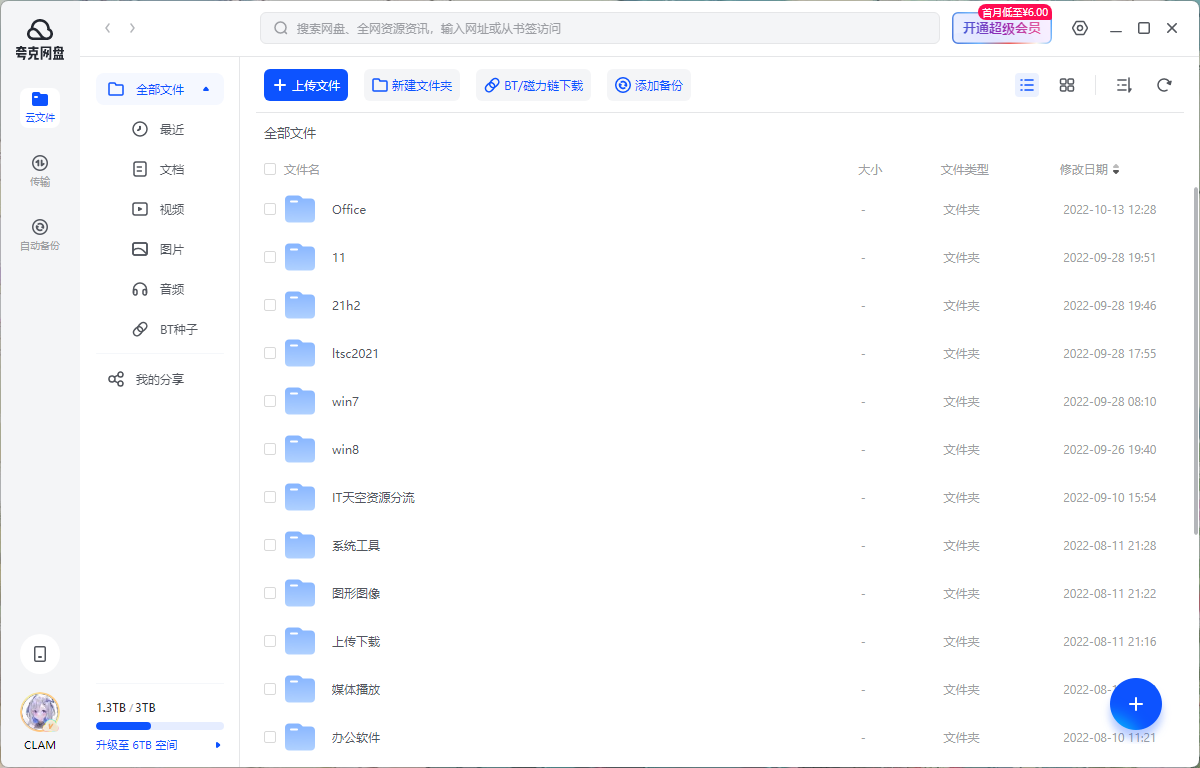Switch to grid view layout
The height and width of the screenshot is (768, 1200).
click(x=1066, y=85)
